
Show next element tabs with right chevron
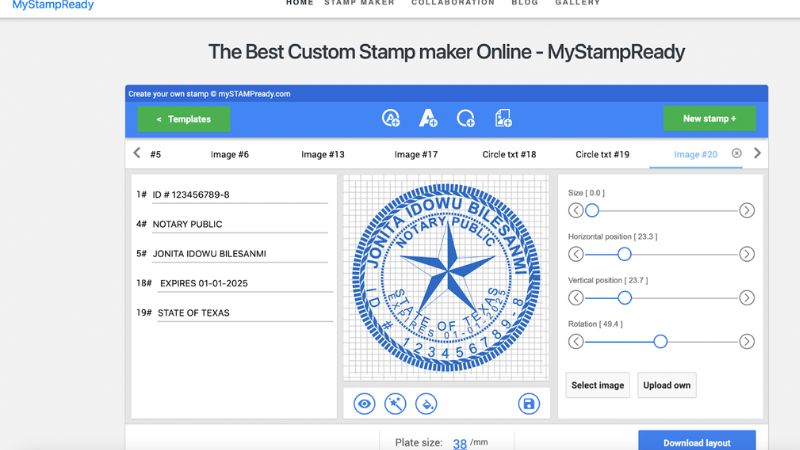[757, 153]
